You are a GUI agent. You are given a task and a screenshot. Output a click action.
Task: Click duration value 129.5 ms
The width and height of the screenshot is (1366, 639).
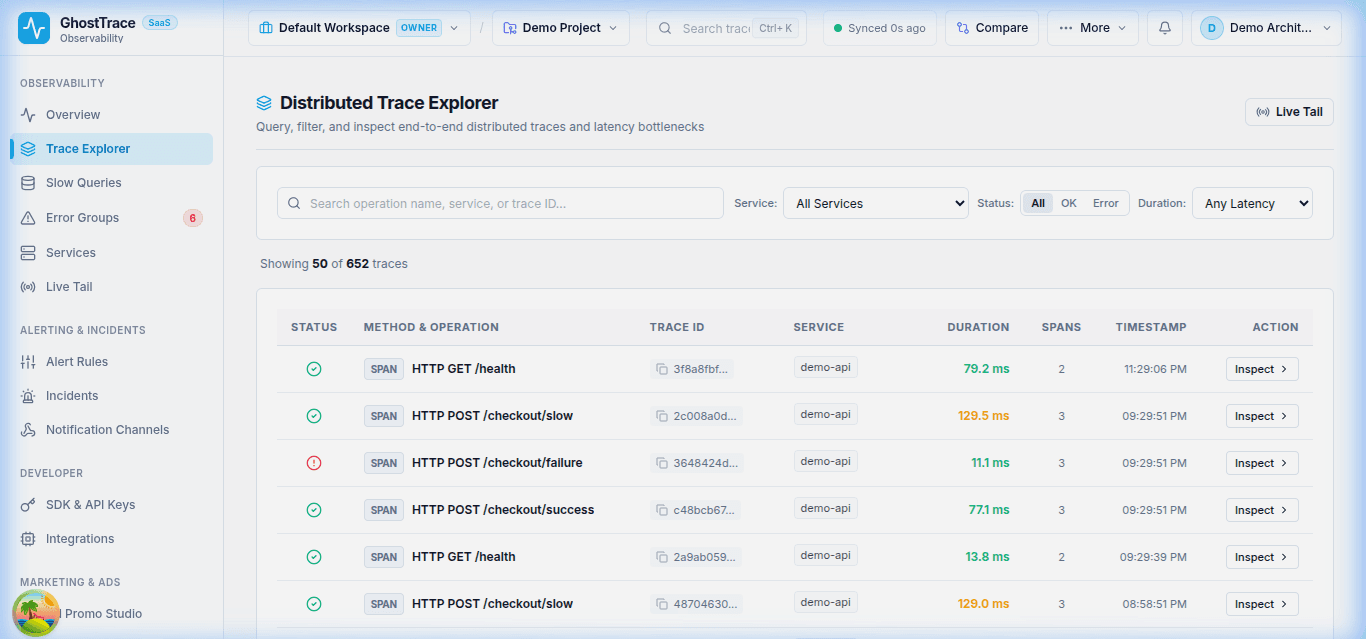983,416
